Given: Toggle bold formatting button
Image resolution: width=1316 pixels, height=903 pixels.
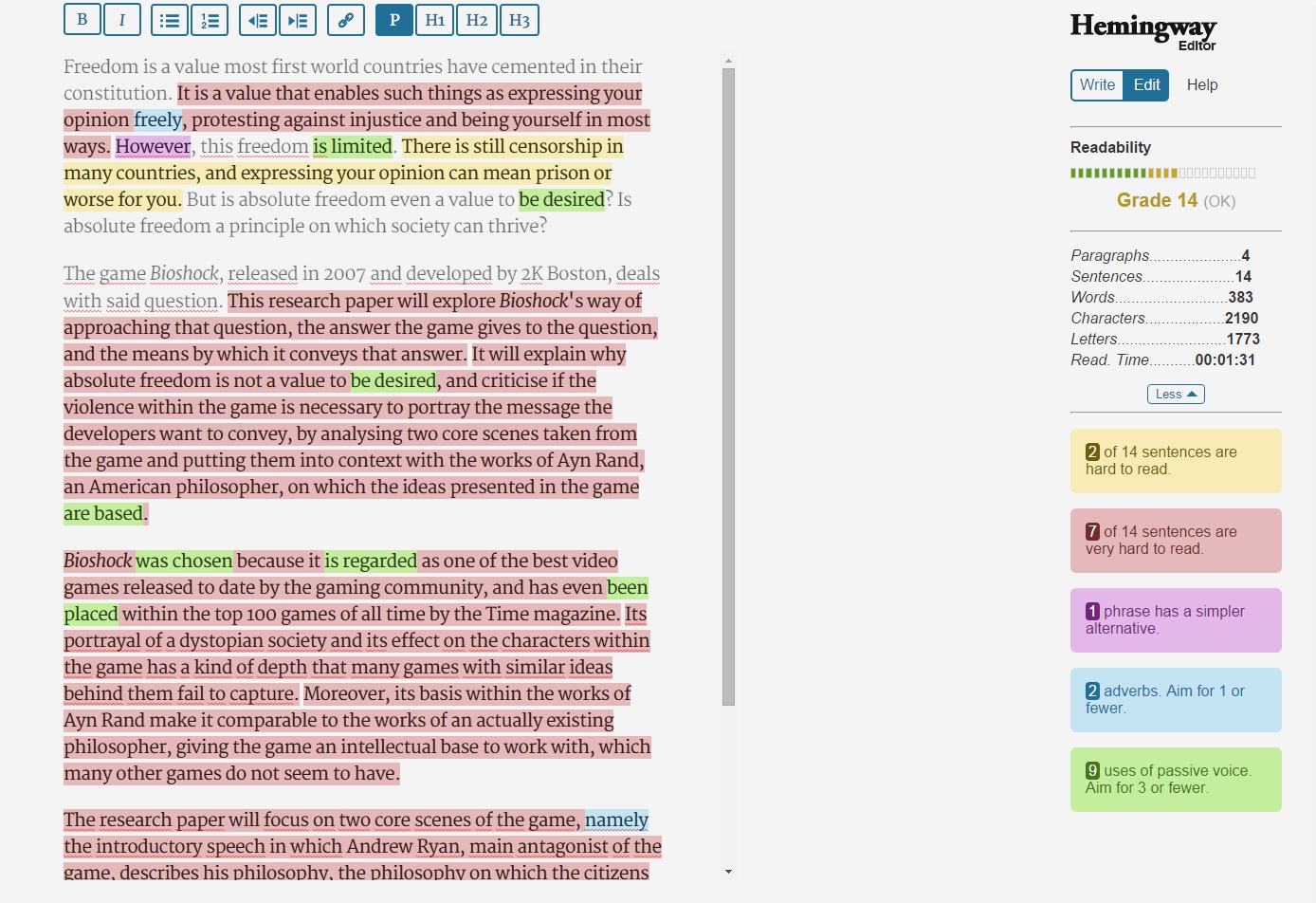Looking at the screenshot, I should tap(82, 19).
